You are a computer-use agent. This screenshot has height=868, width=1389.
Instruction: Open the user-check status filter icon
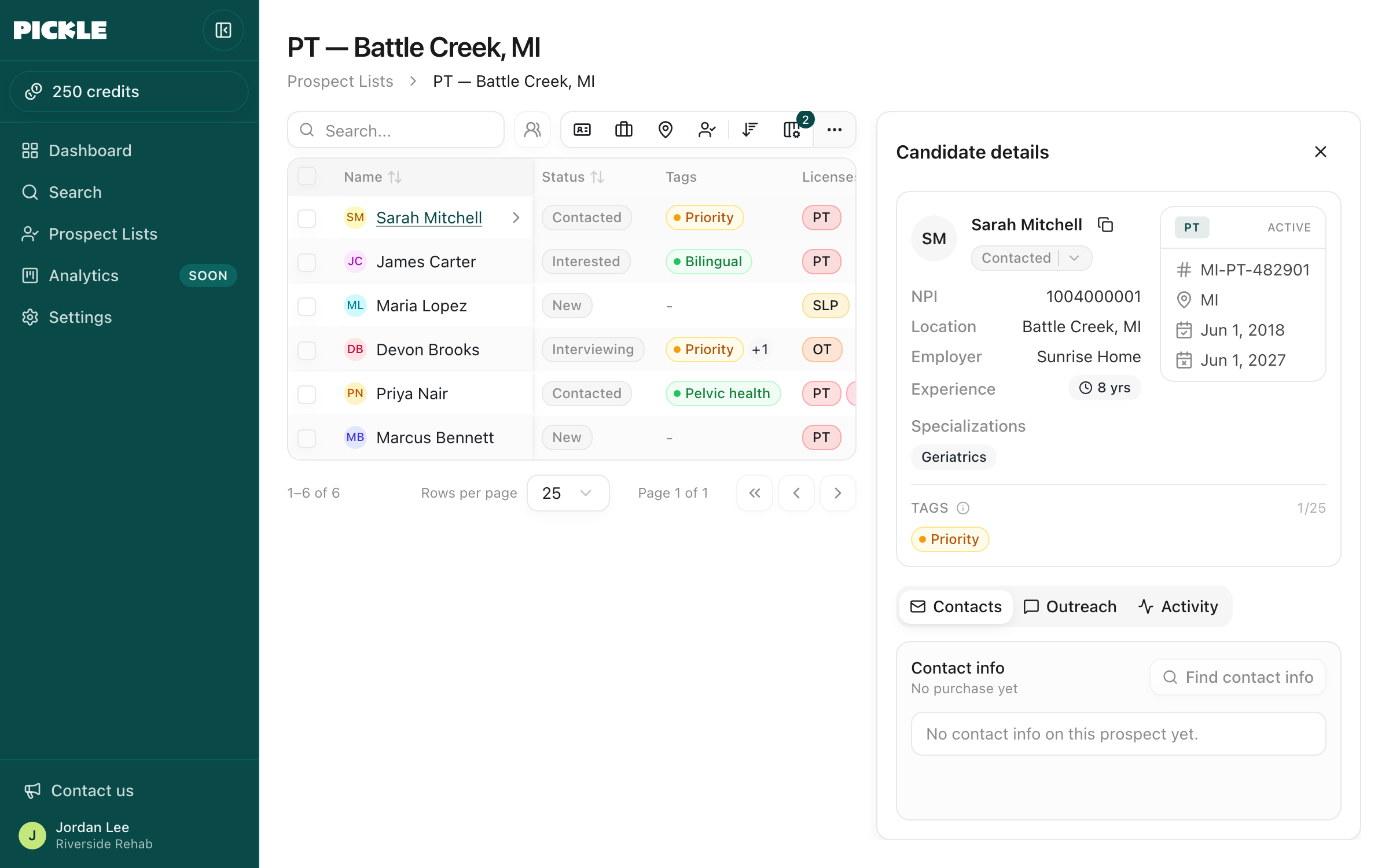707,130
